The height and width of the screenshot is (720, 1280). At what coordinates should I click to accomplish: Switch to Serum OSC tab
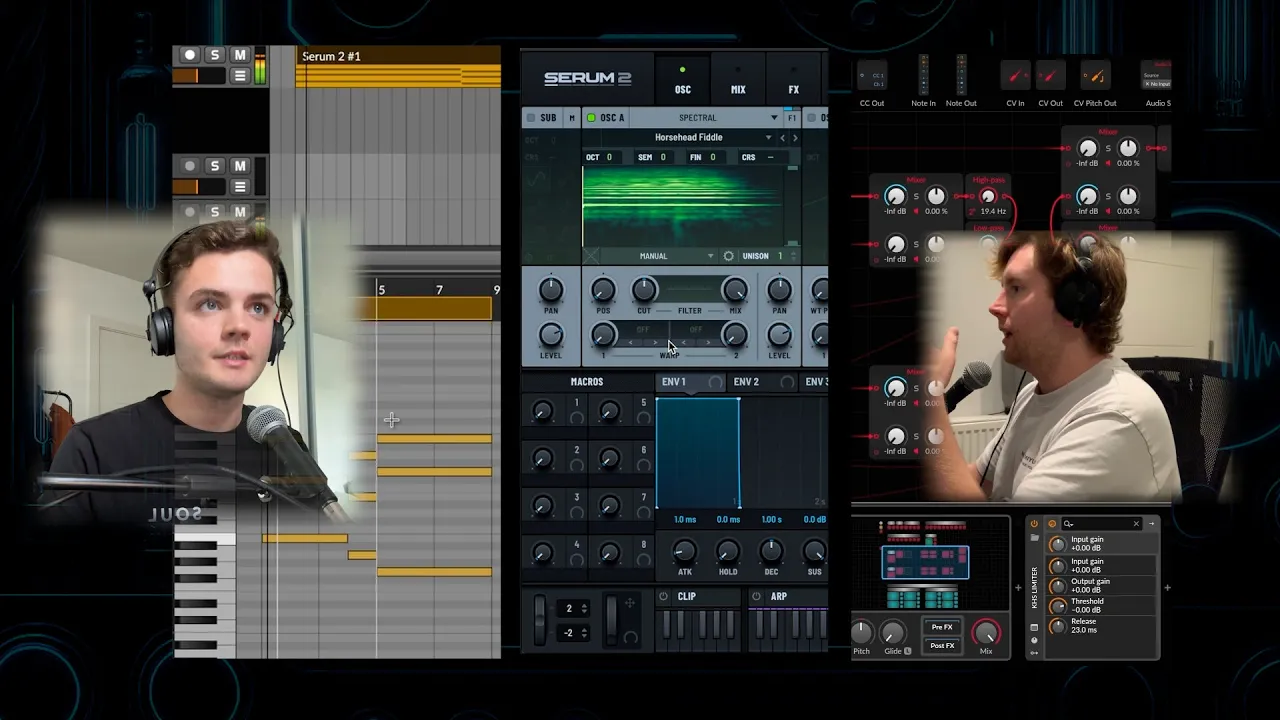683,79
